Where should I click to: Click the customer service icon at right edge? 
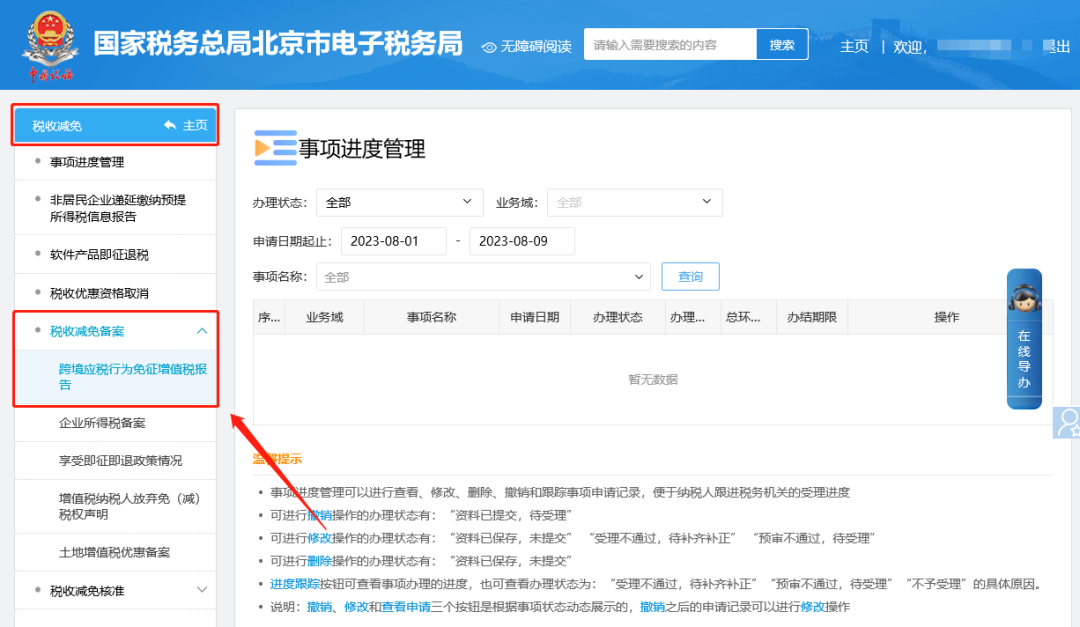[1067, 422]
